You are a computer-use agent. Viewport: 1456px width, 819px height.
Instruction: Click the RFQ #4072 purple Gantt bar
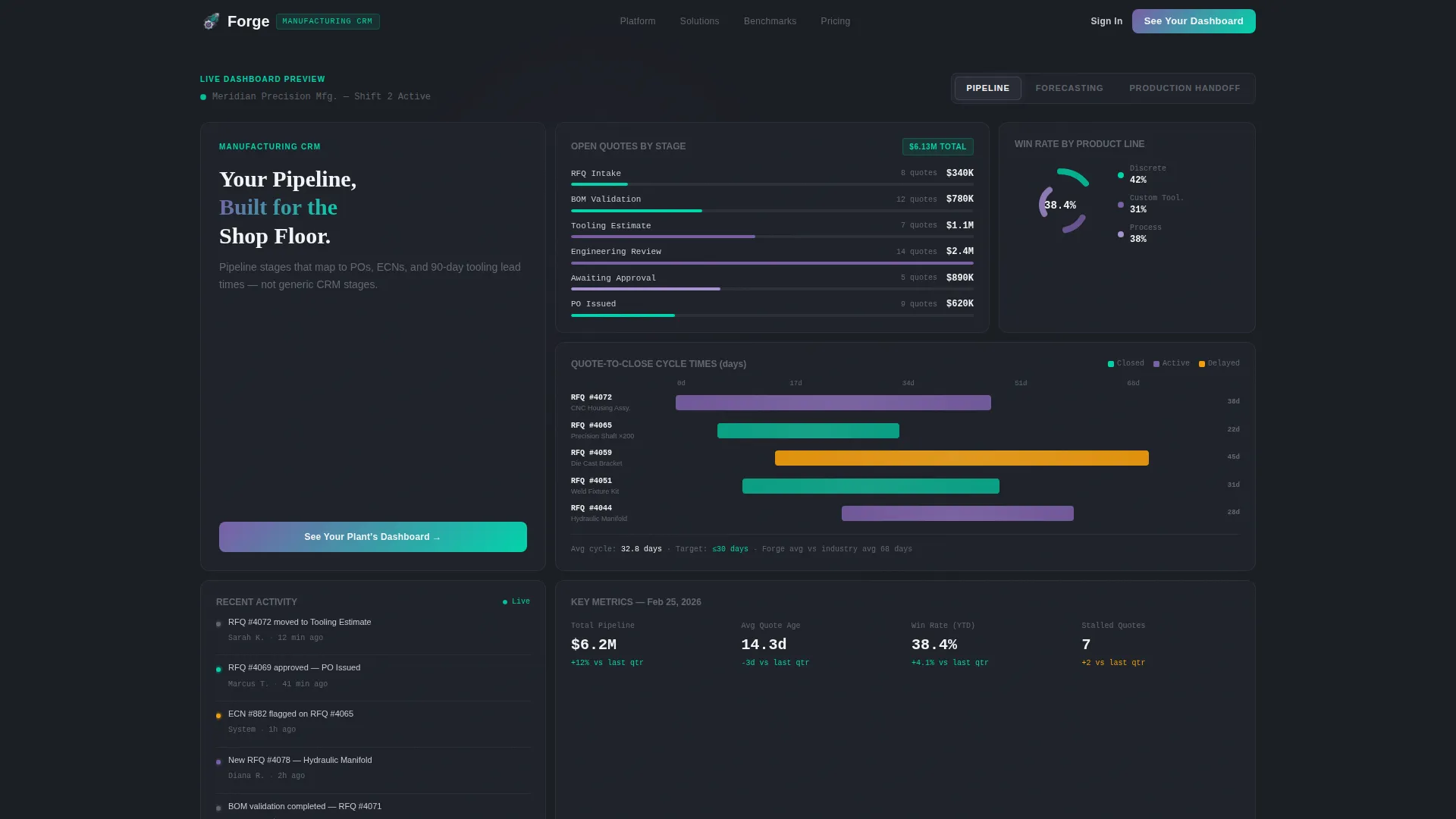pos(833,403)
